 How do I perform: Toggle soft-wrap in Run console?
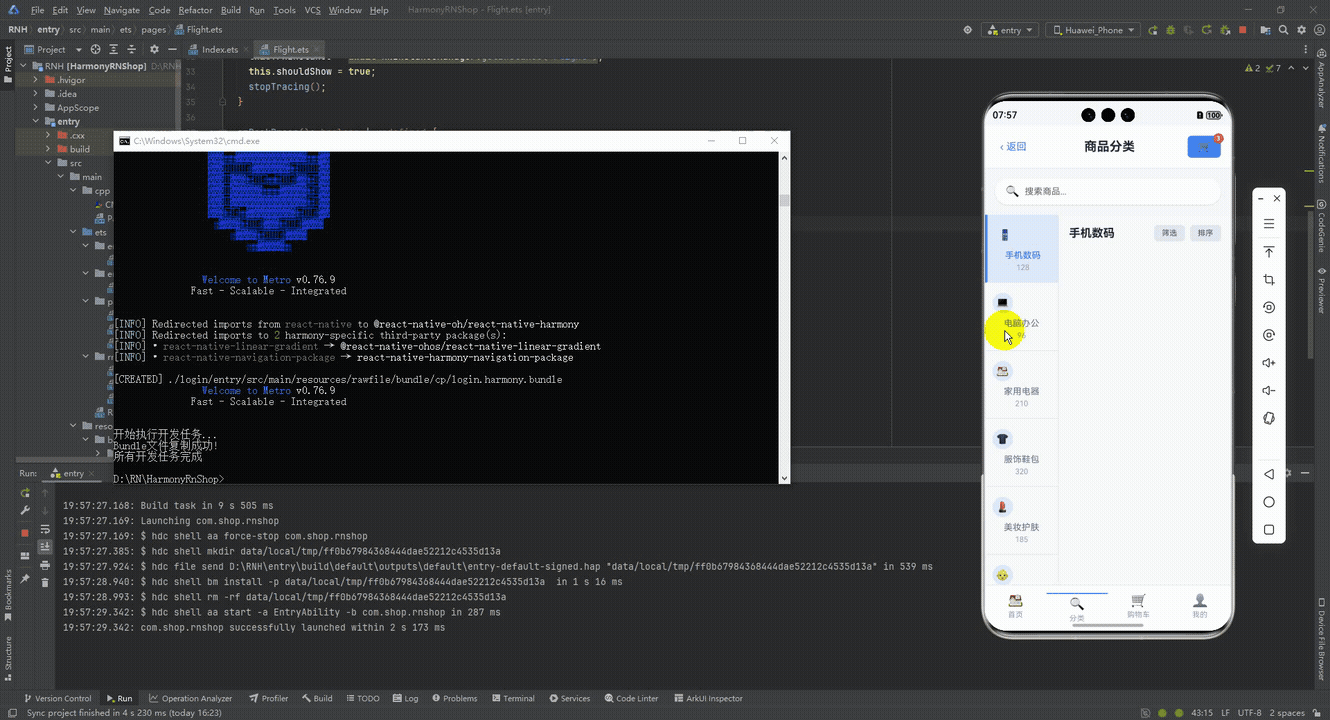pyautogui.click(x=45, y=529)
